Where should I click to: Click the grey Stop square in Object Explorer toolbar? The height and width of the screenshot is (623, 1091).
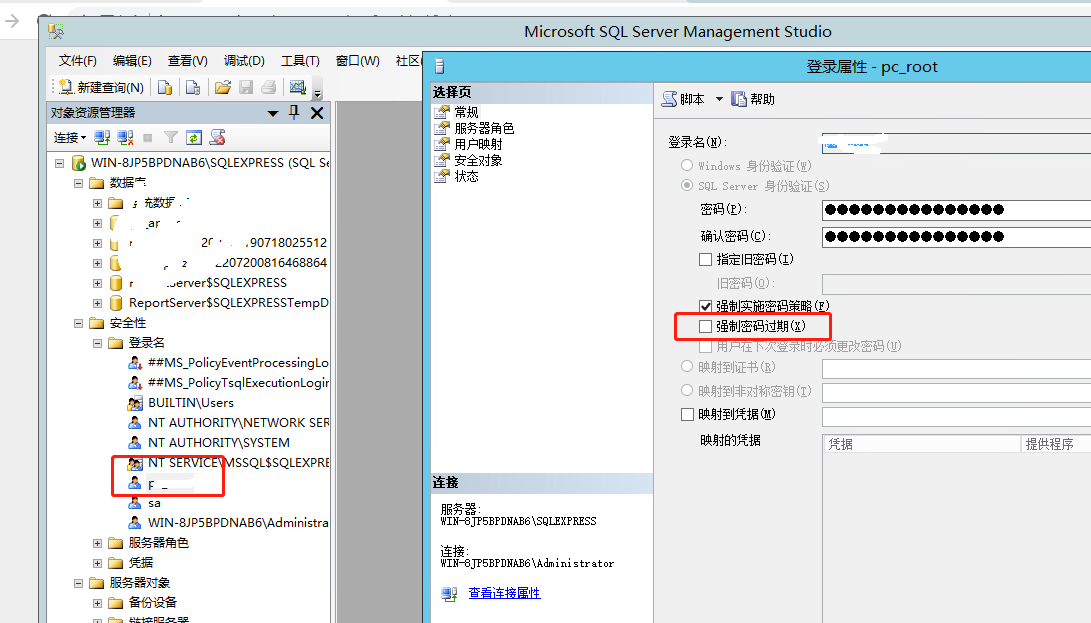point(148,138)
